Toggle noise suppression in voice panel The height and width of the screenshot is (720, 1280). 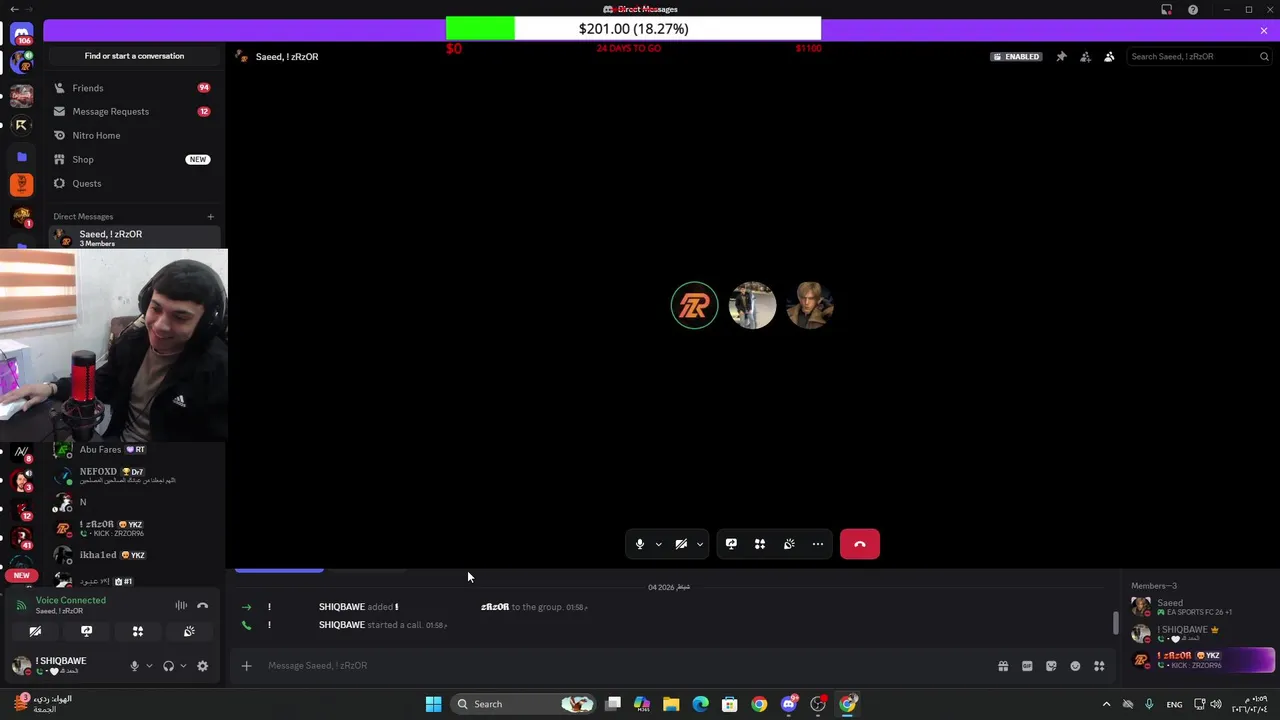pyautogui.click(x=181, y=605)
